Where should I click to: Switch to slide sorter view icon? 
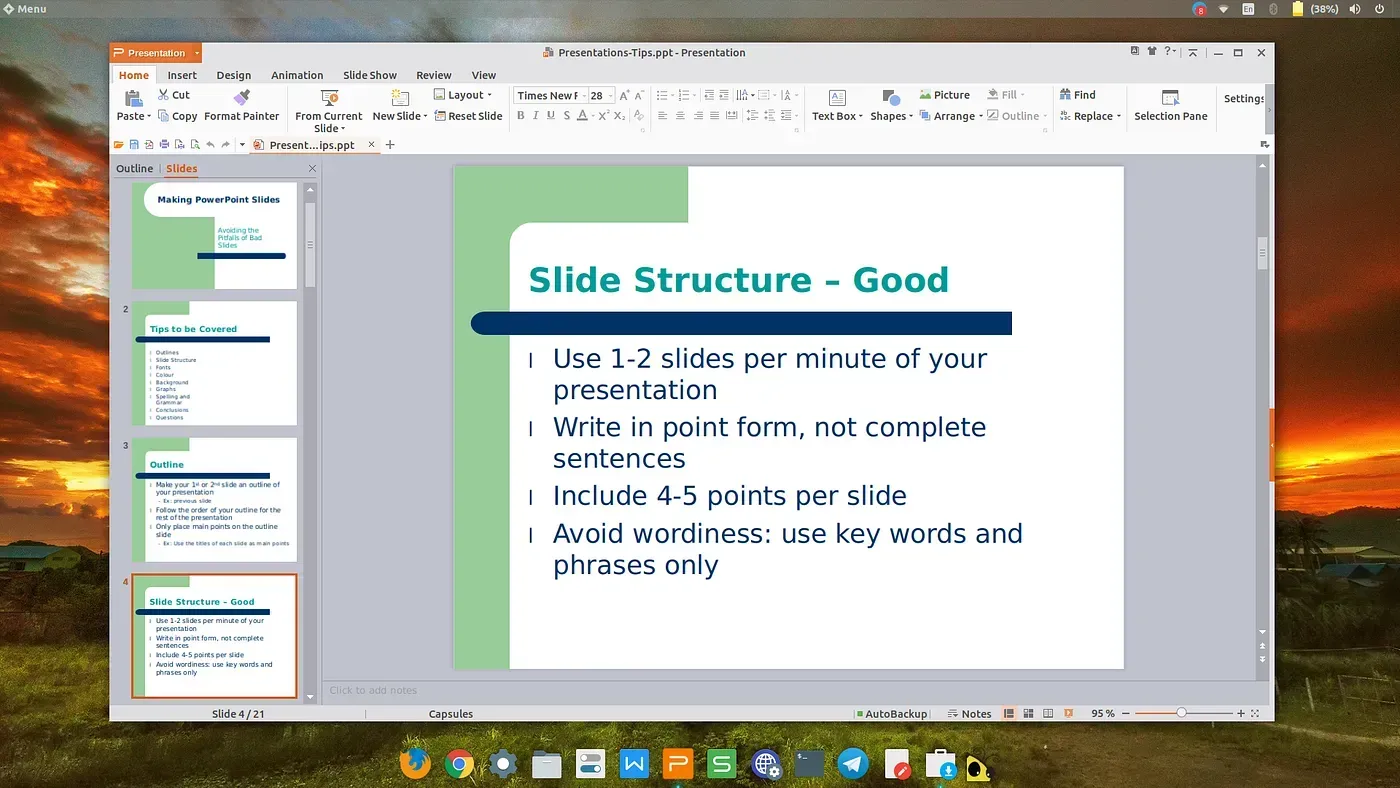coord(1029,714)
